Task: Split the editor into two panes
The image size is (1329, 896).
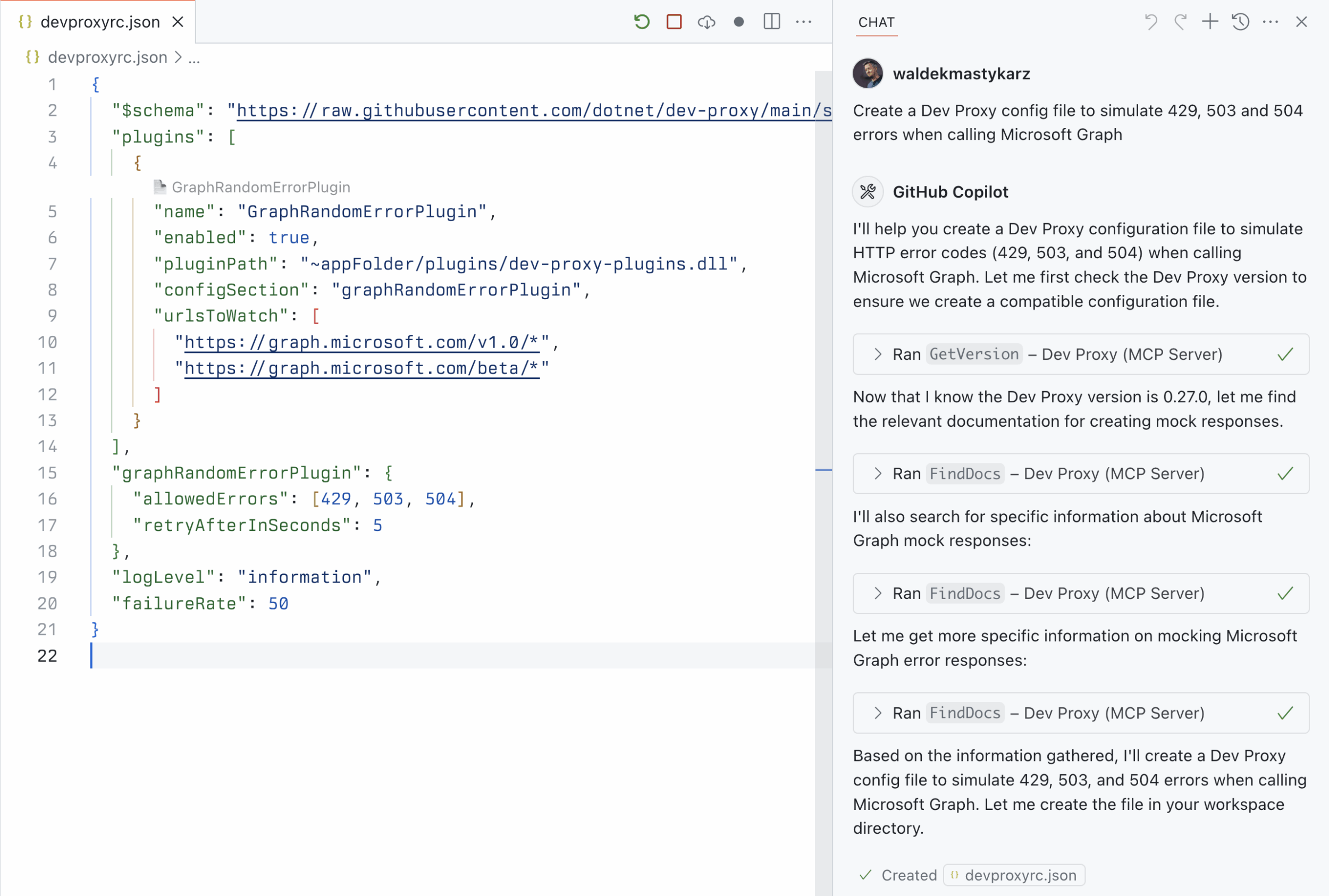Action: (x=771, y=22)
